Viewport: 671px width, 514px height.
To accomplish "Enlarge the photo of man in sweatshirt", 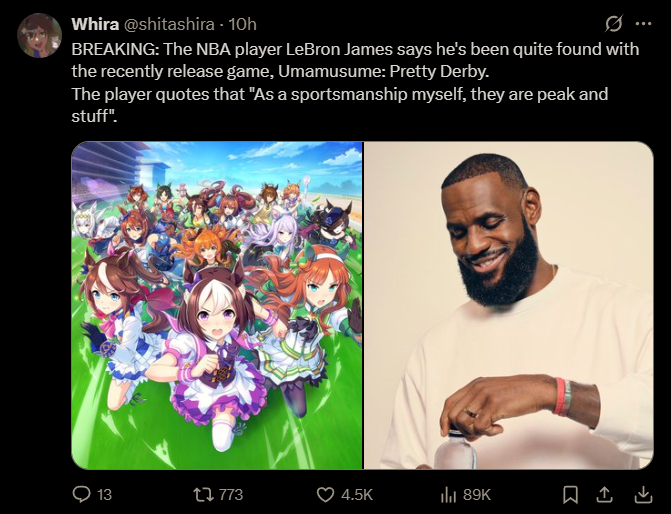I will tap(509, 305).
